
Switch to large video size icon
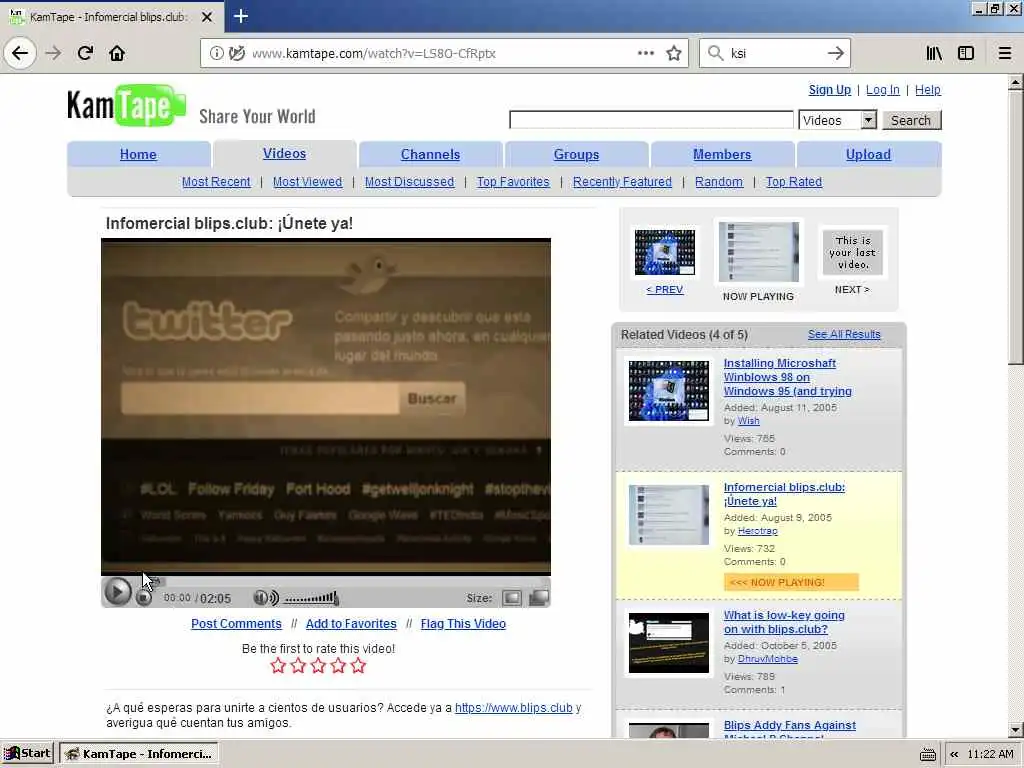(539, 598)
